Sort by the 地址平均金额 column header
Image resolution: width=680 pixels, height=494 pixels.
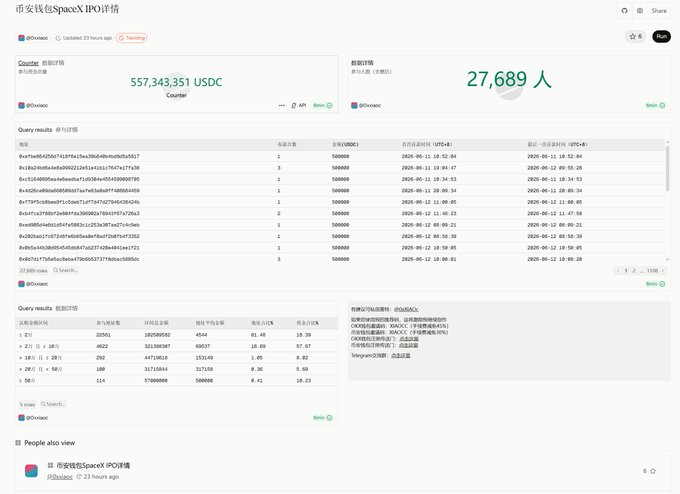(x=210, y=323)
